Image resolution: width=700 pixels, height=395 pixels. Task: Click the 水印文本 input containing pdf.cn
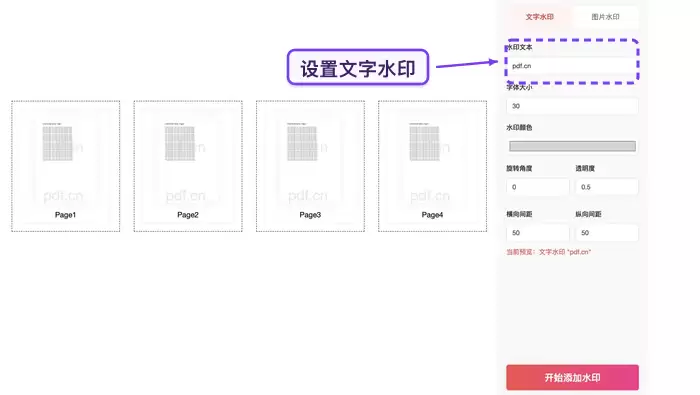tap(572, 66)
